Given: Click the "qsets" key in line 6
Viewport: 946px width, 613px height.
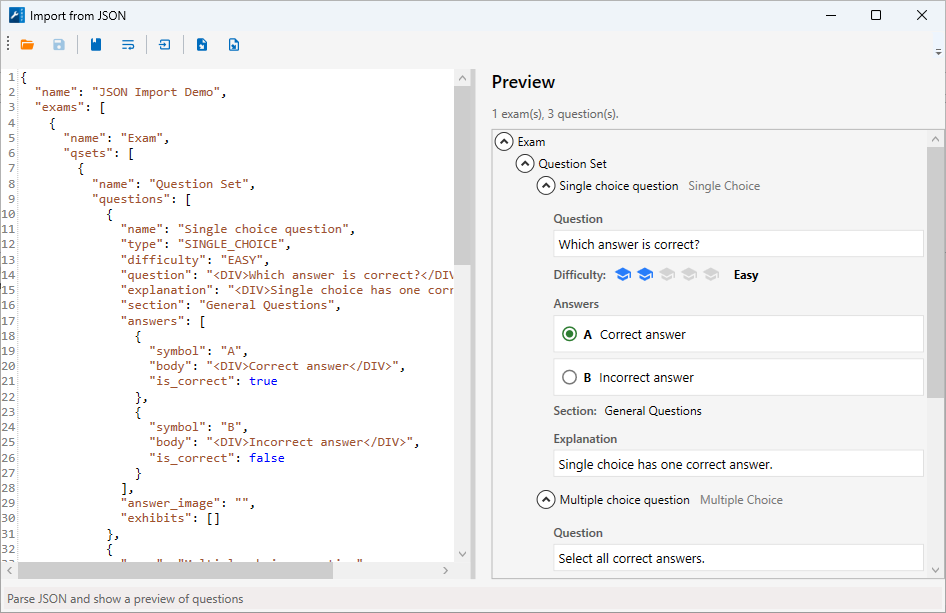Looking at the screenshot, I should [x=88, y=153].
